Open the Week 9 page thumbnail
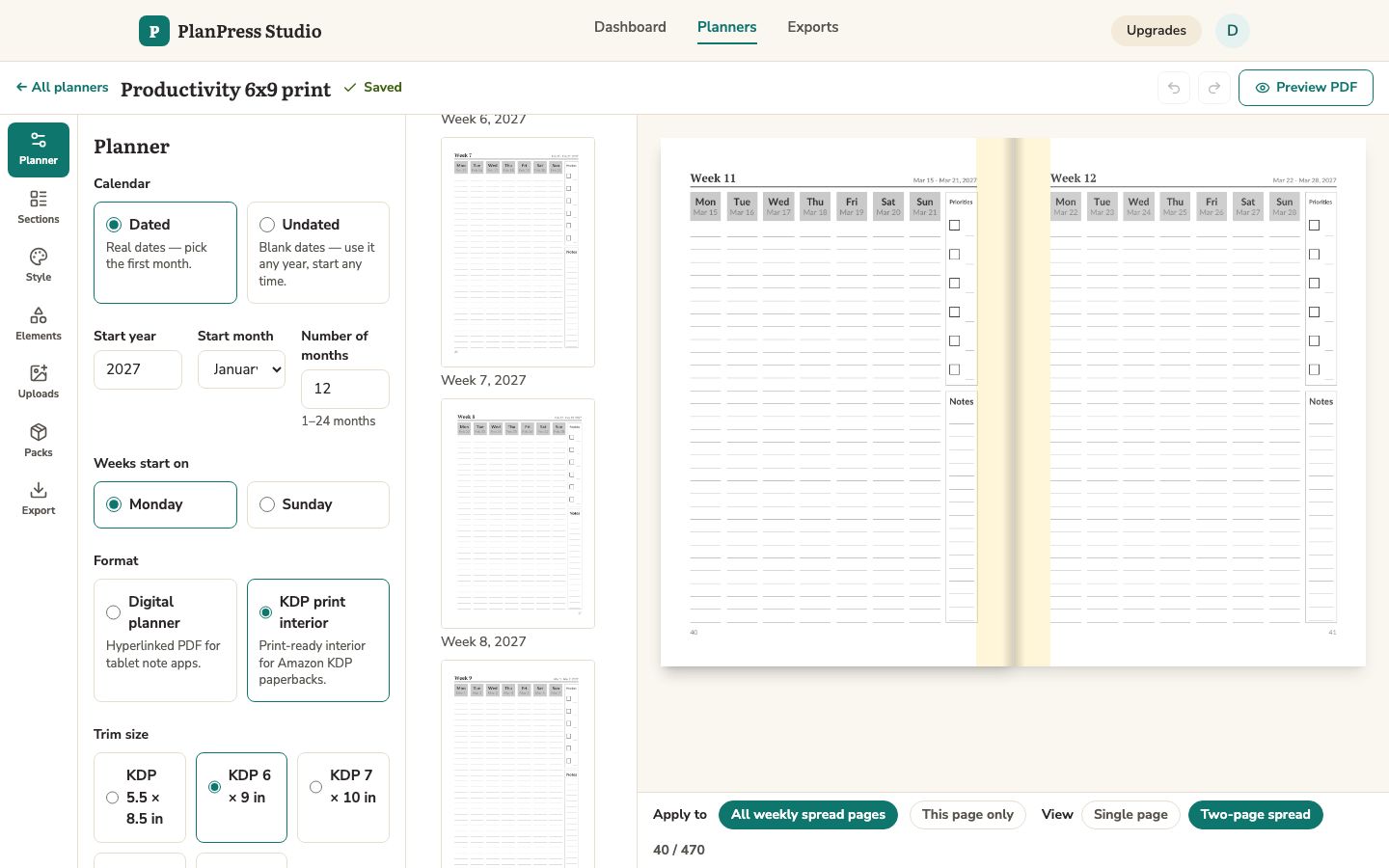This screenshot has width=1389, height=868. (518, 764)
